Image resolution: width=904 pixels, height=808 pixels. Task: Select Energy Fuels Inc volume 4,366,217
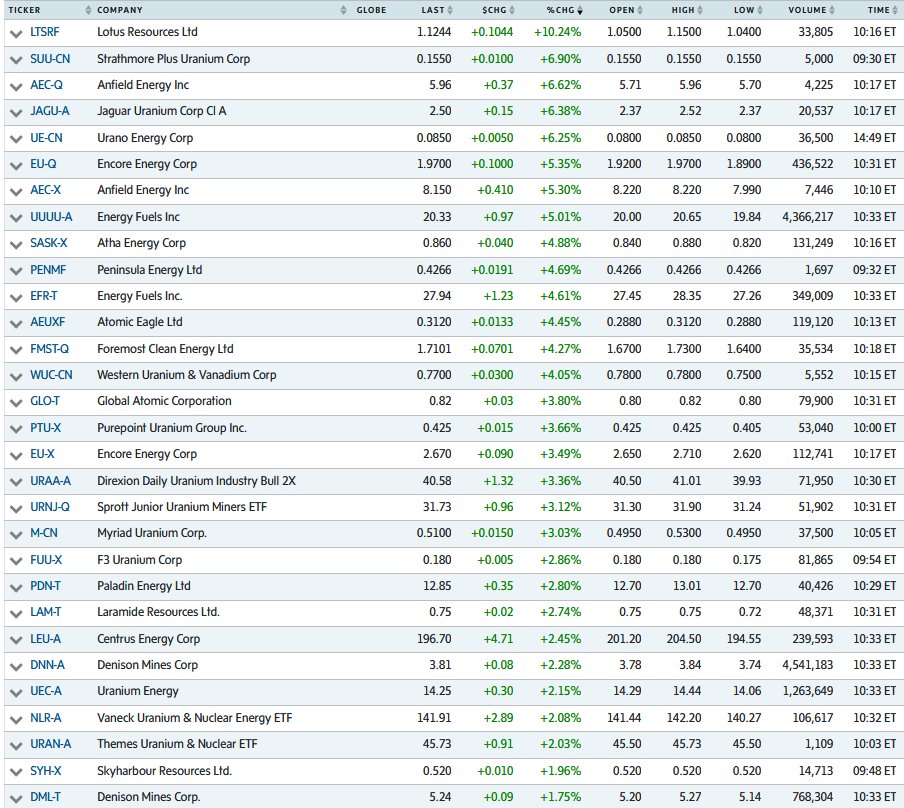808,217
